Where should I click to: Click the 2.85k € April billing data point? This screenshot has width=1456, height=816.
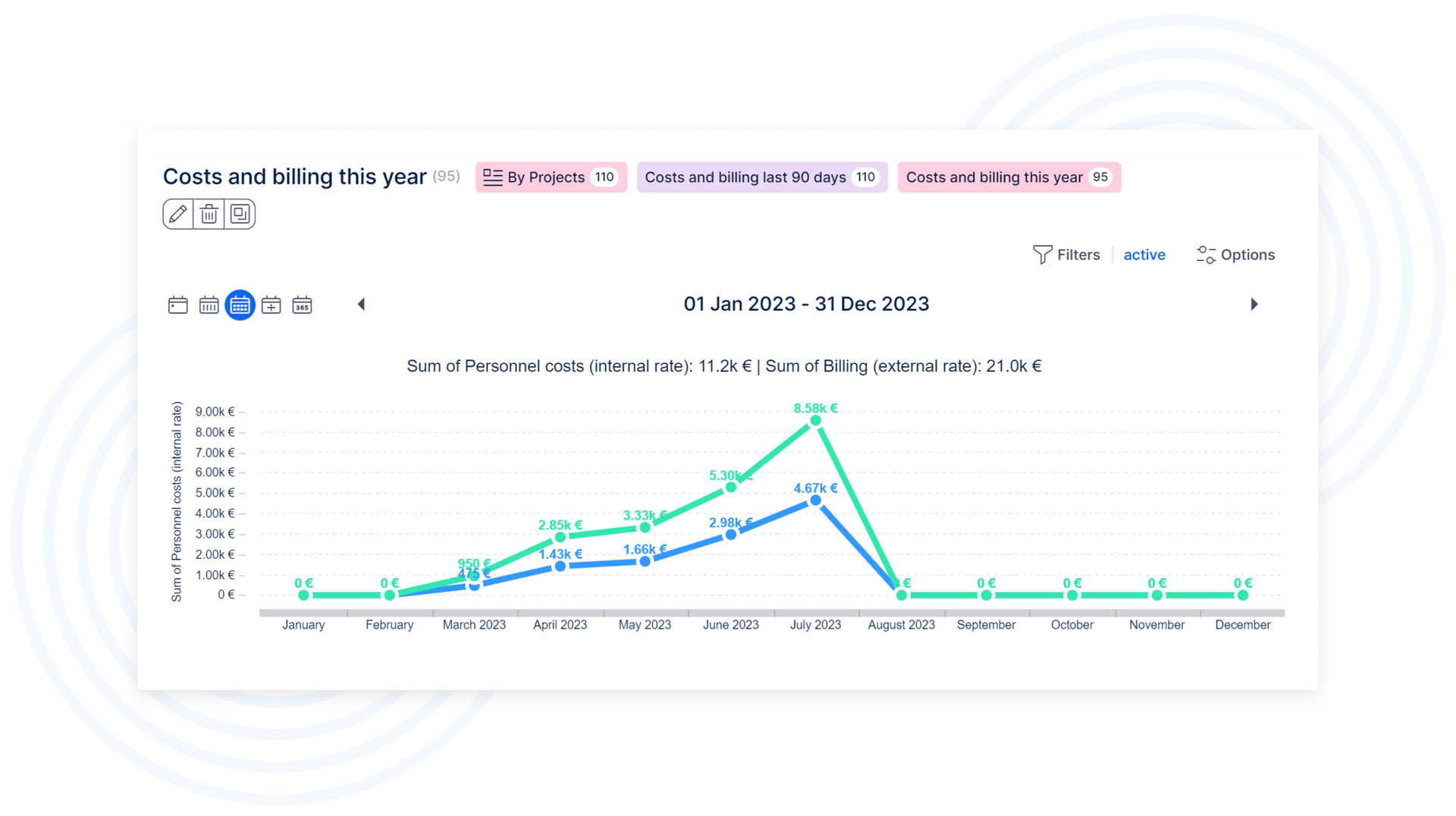[x=560, y=537]
